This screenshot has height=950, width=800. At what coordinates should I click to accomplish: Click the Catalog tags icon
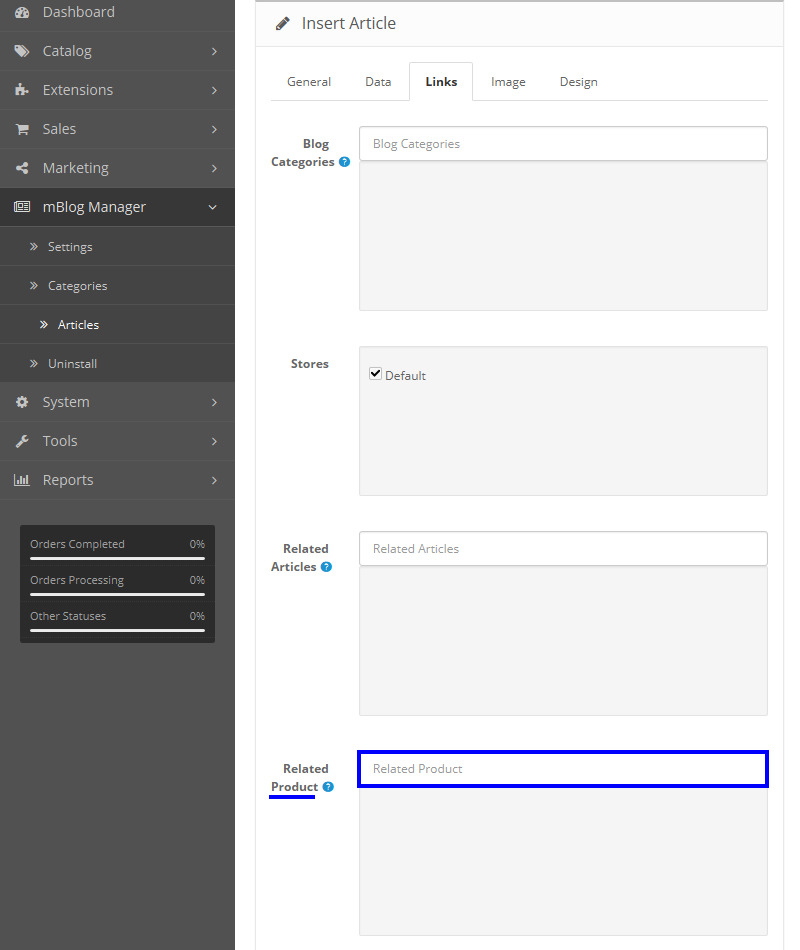pyautogui.click(x=22, y=51)
